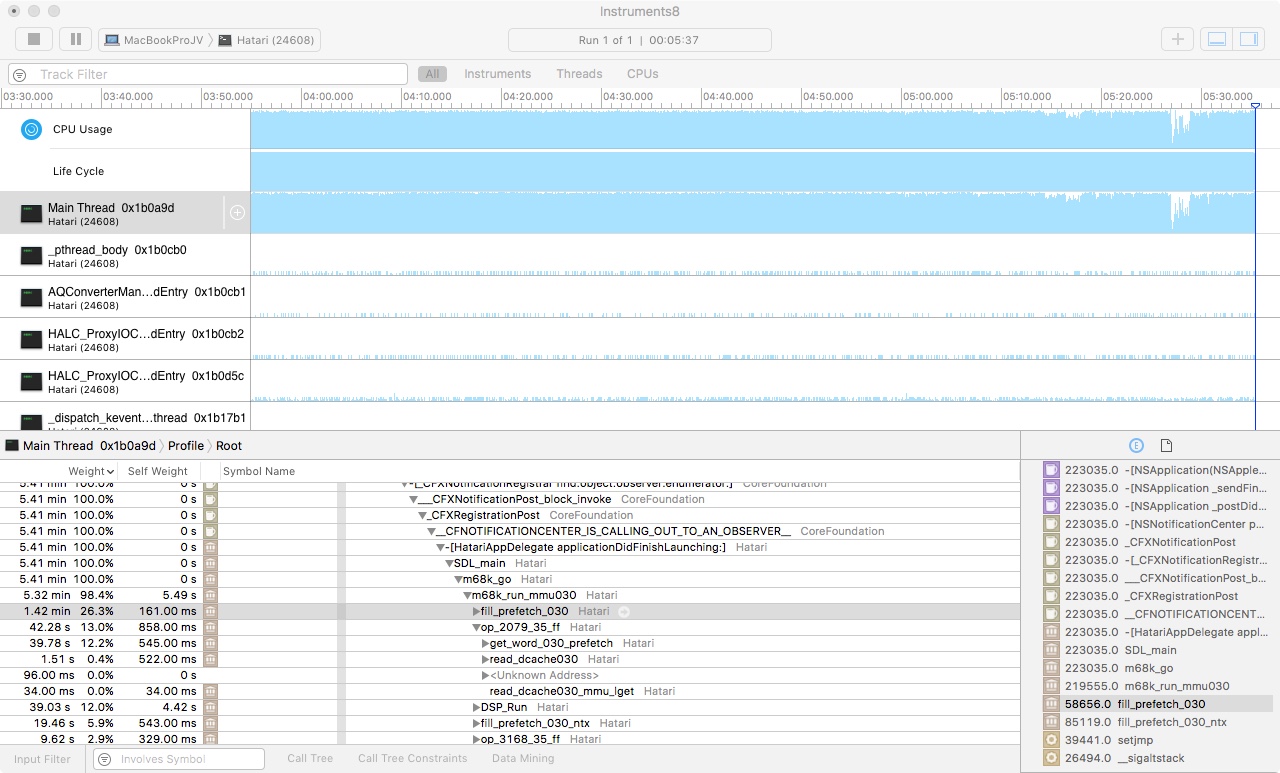1280x773 pixels.
Task: Show the document-shaped inspector tab icon
Action: coord(1166,446)
